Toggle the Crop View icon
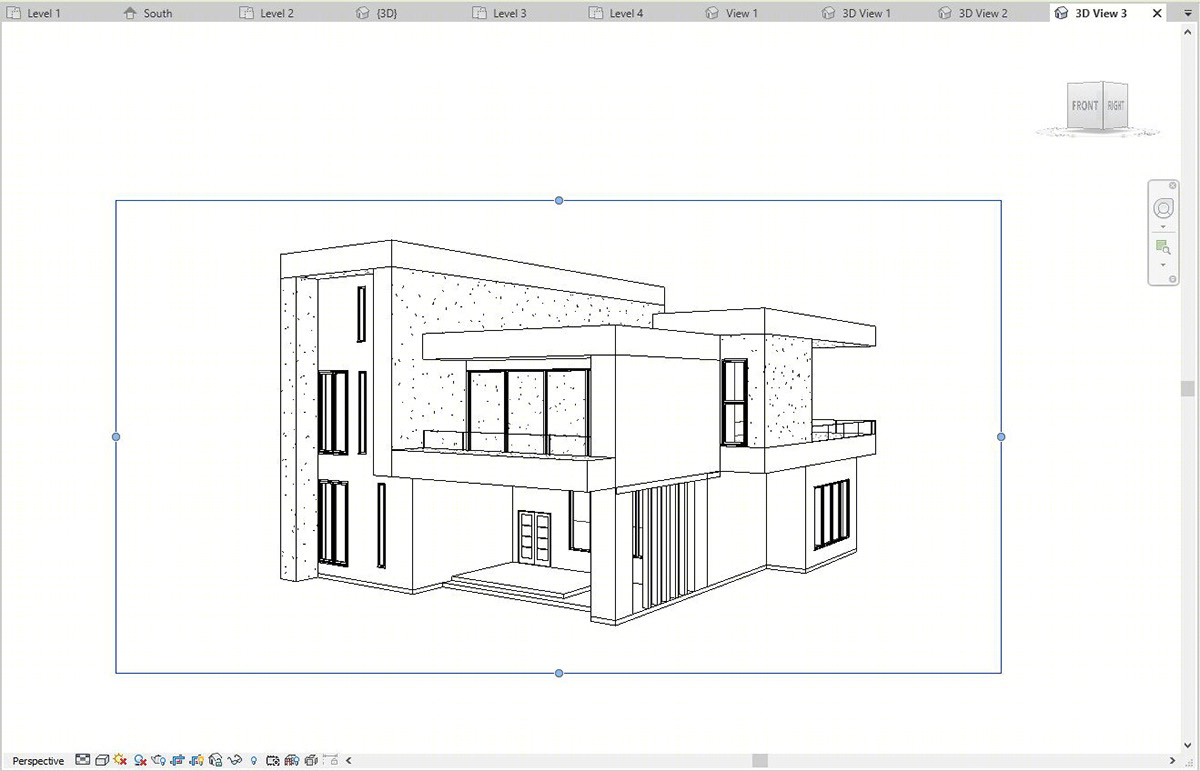Screen dimensions: 1200x771 pyautogui.click(x=177, y=761)
